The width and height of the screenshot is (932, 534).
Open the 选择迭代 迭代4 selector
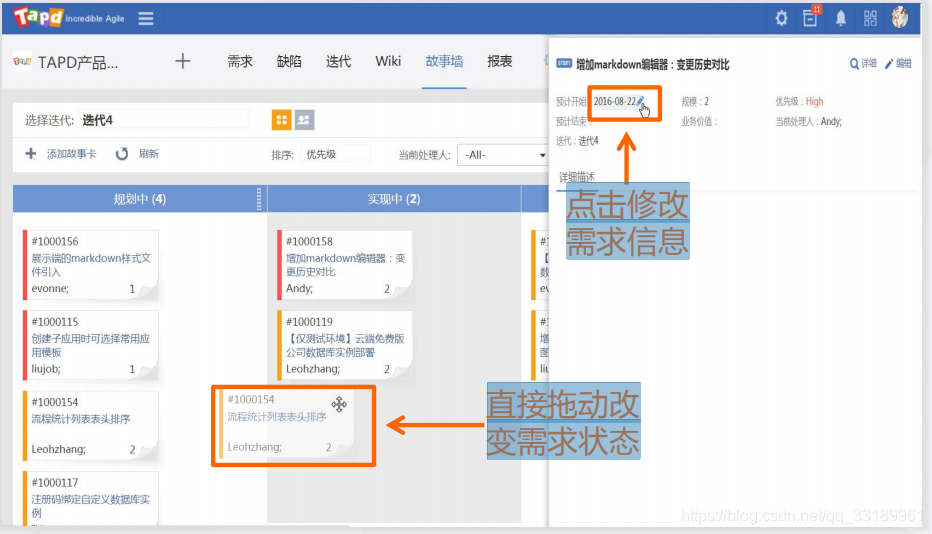[164, 120]
